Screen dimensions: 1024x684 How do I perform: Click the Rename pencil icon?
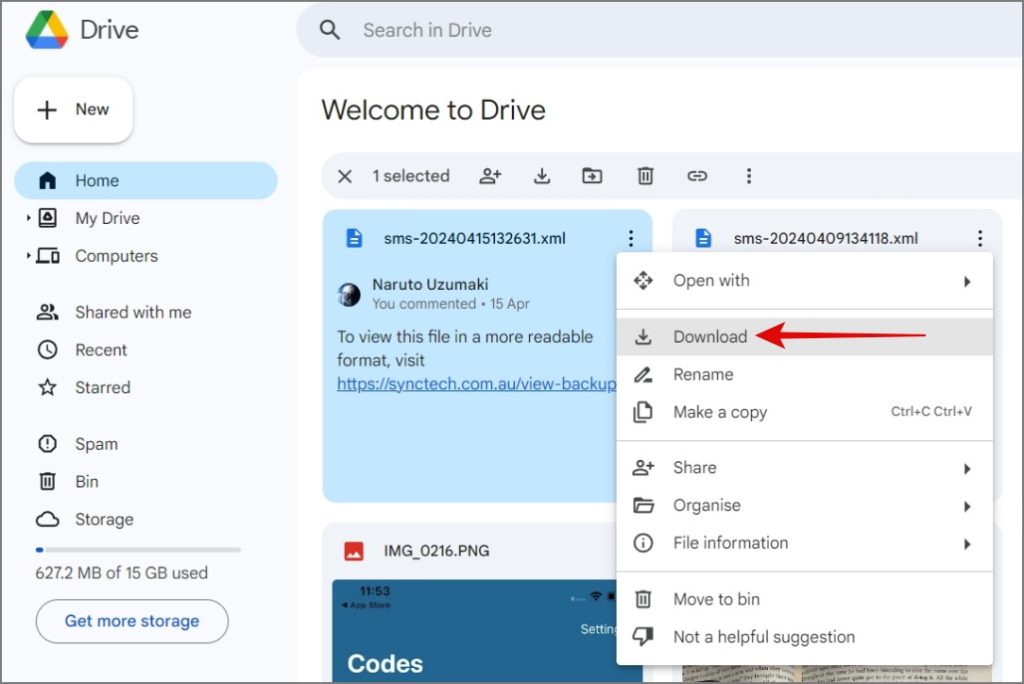tap(643, 374)
